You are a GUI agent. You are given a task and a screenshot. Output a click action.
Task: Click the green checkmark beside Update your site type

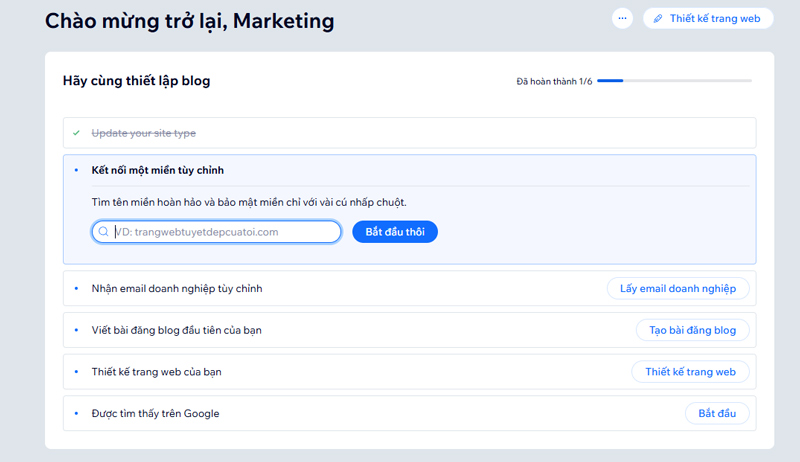76,133
